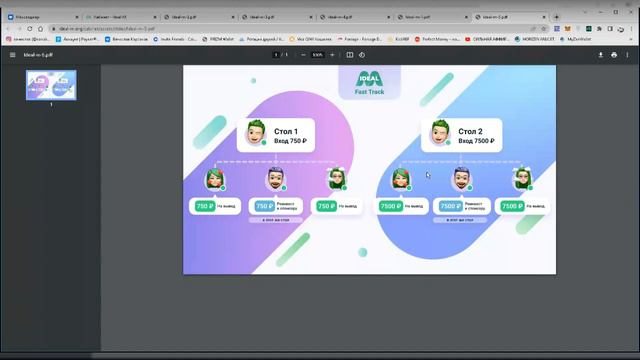Open the Forsage bookmark

360,39
